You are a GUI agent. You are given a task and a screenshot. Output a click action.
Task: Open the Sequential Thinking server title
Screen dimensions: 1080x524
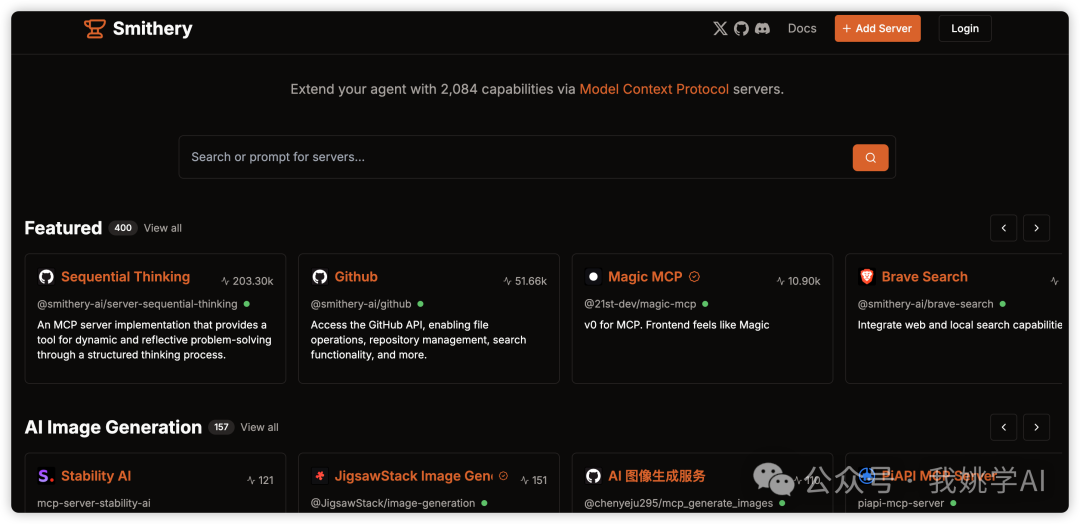coord(125,277)
